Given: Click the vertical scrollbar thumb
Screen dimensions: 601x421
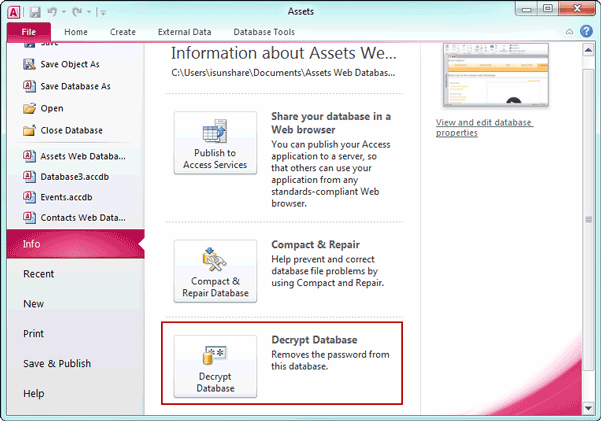Looking at the screenshot, I should pyautogui.click(x=588, y=220).
